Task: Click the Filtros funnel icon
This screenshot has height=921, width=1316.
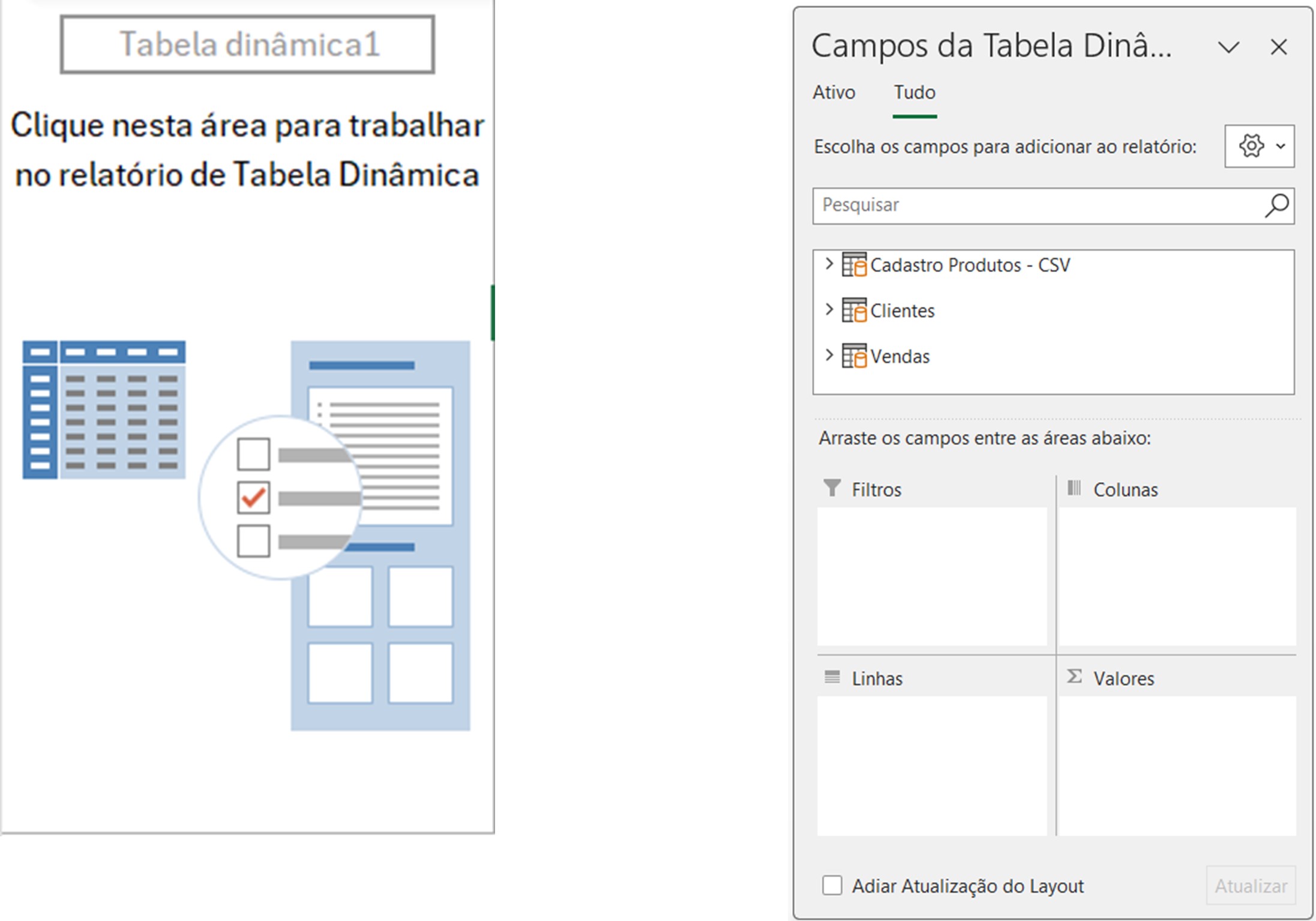Action: coord(832,488)
